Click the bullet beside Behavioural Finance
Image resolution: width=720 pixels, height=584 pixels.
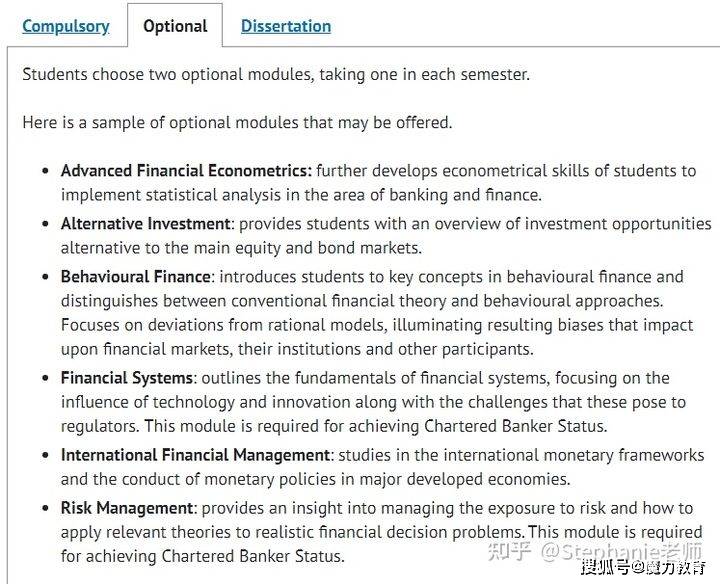click(45, 277)
